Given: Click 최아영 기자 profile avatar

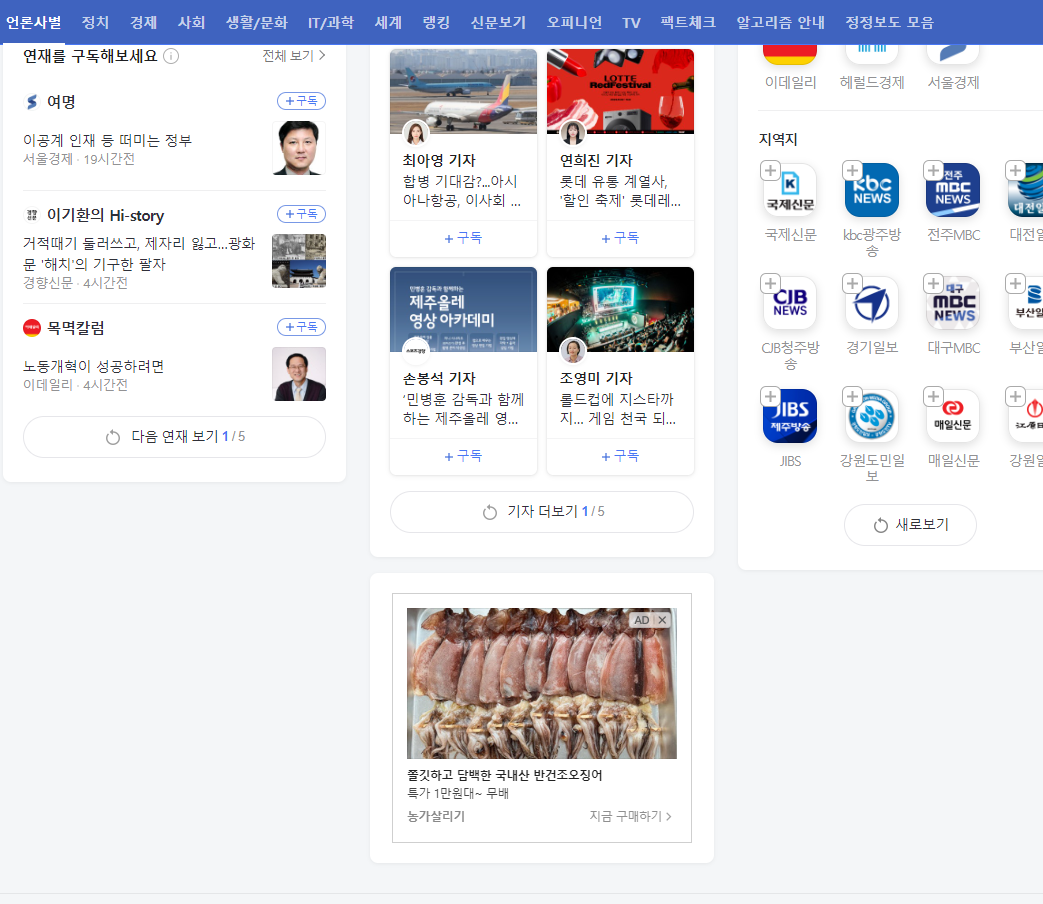Looking at the screenshot, I should [416, 133].
